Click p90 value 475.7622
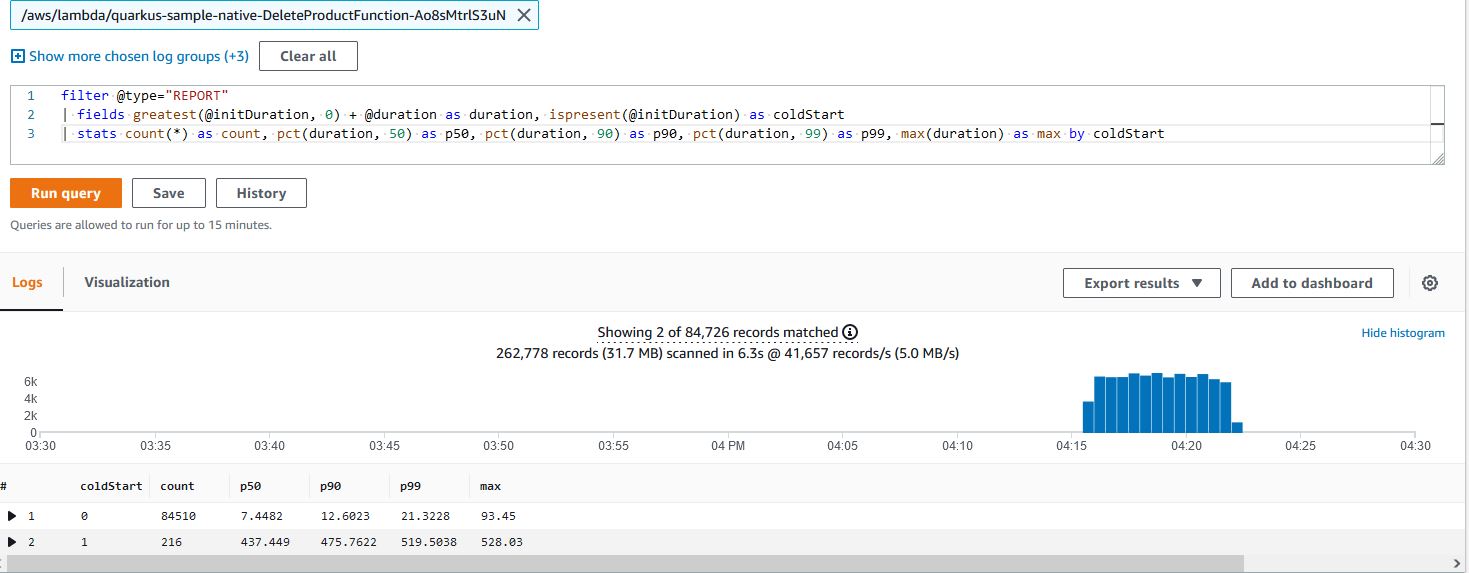This screenshot has width=1469, height=573. pyautogui.click(x=350, y=542)
